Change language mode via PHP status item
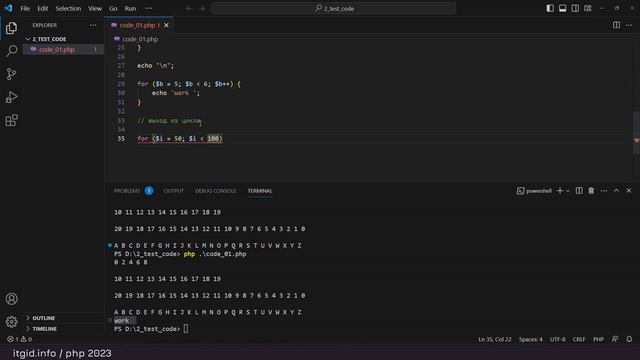 tap(598, 339)
